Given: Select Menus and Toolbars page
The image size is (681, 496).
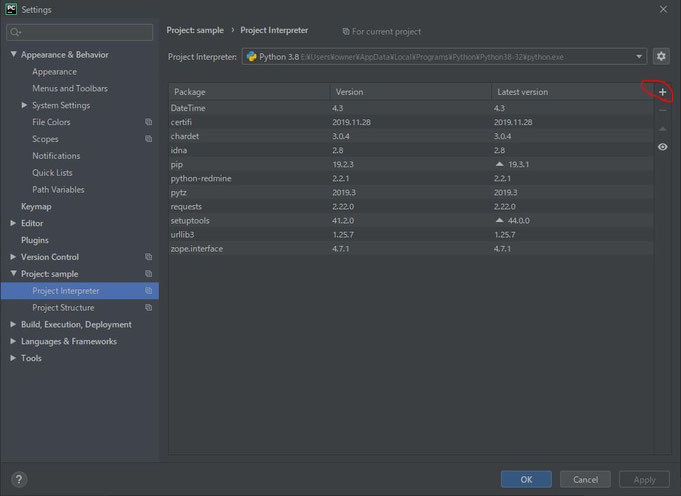Looking at the screenshot, I should tap(70, 88).
